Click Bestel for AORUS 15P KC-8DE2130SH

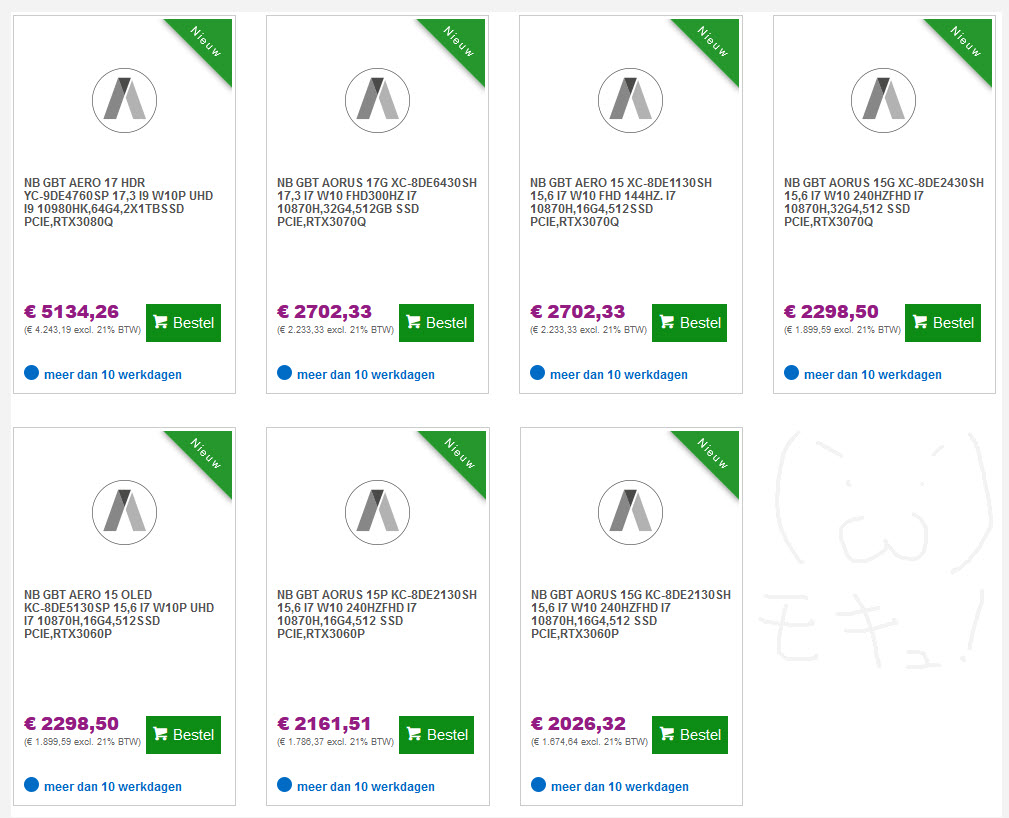point(436,735)
